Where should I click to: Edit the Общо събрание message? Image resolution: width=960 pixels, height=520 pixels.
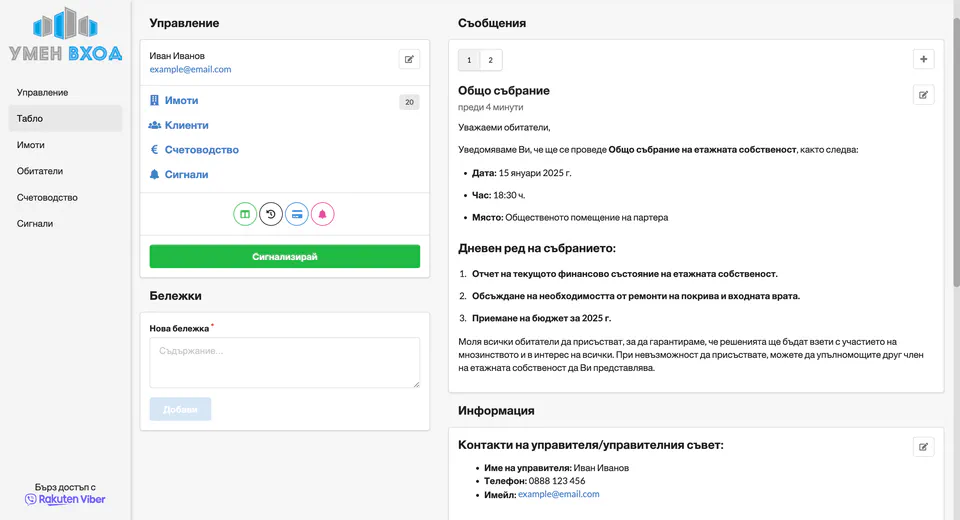923,95
